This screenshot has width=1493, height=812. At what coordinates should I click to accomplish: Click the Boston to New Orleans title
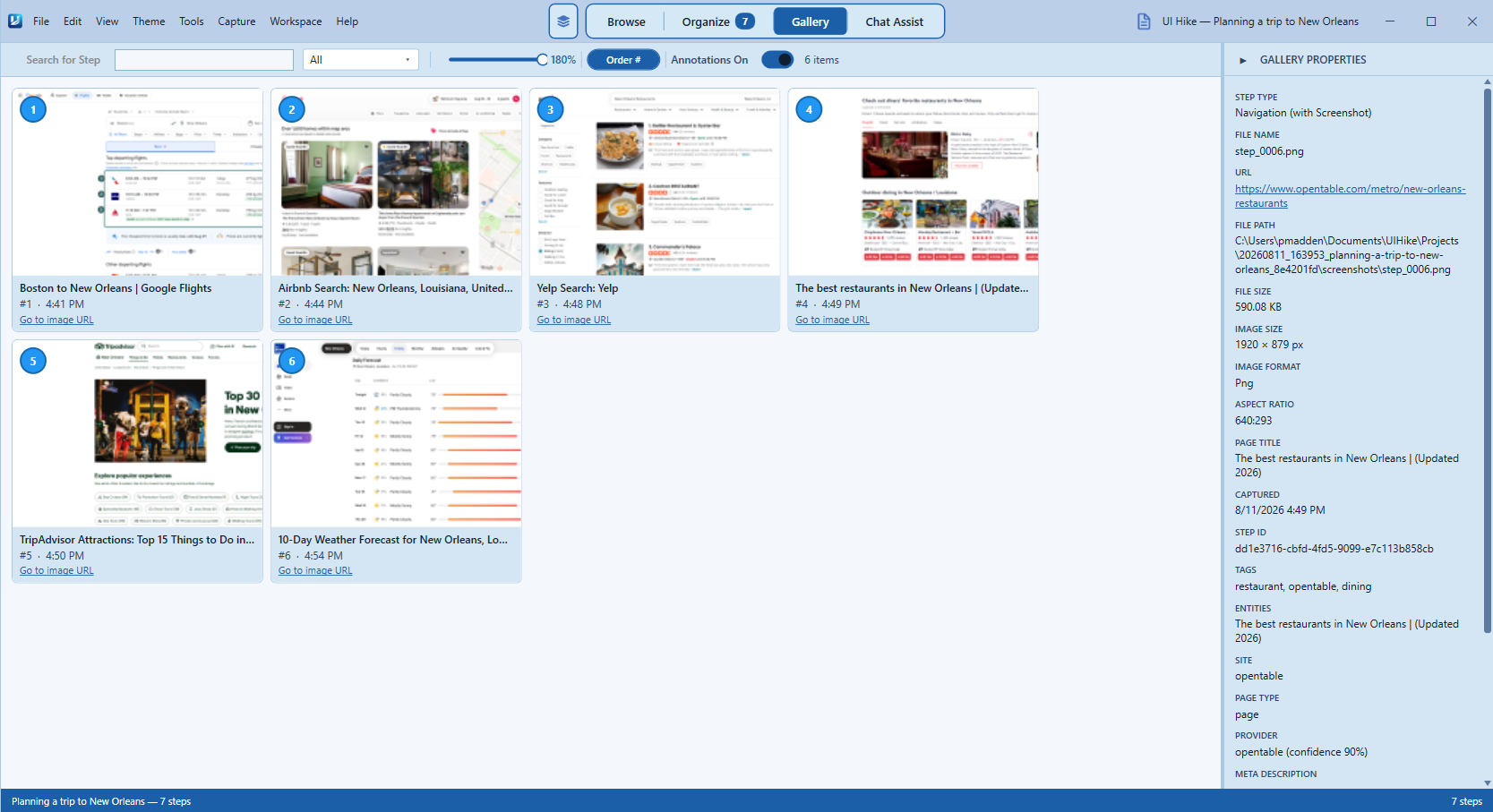click(x=116, y=288)
